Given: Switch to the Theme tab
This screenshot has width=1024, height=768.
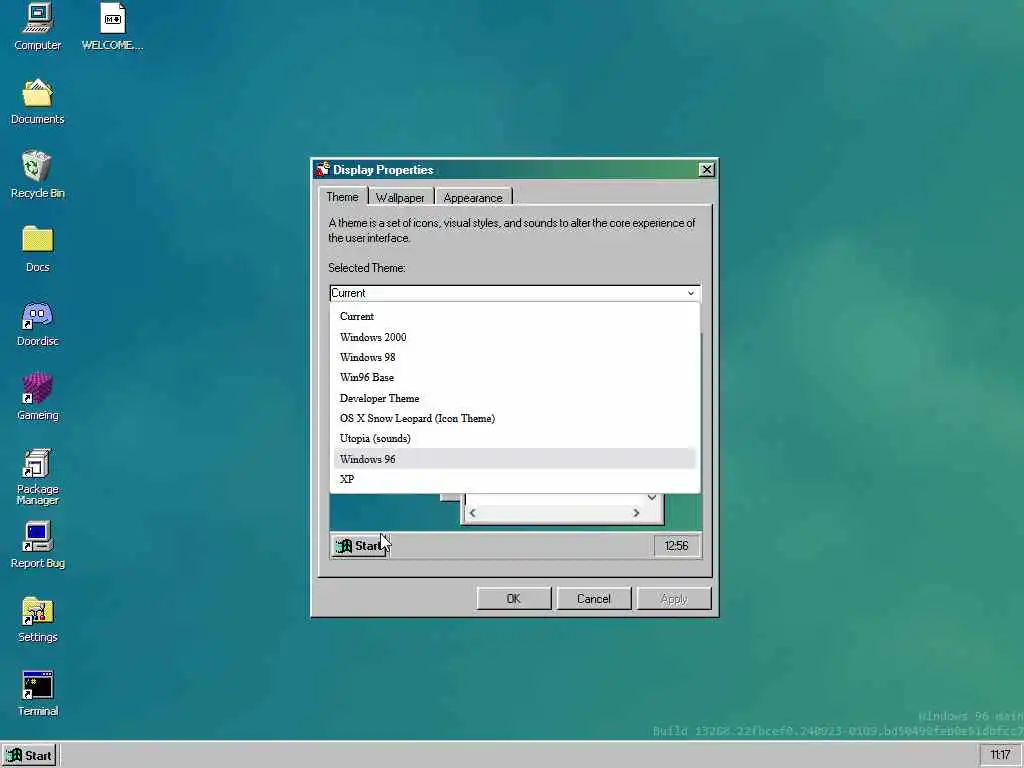Looking at the screenshot, I should (x=342, y=197).
